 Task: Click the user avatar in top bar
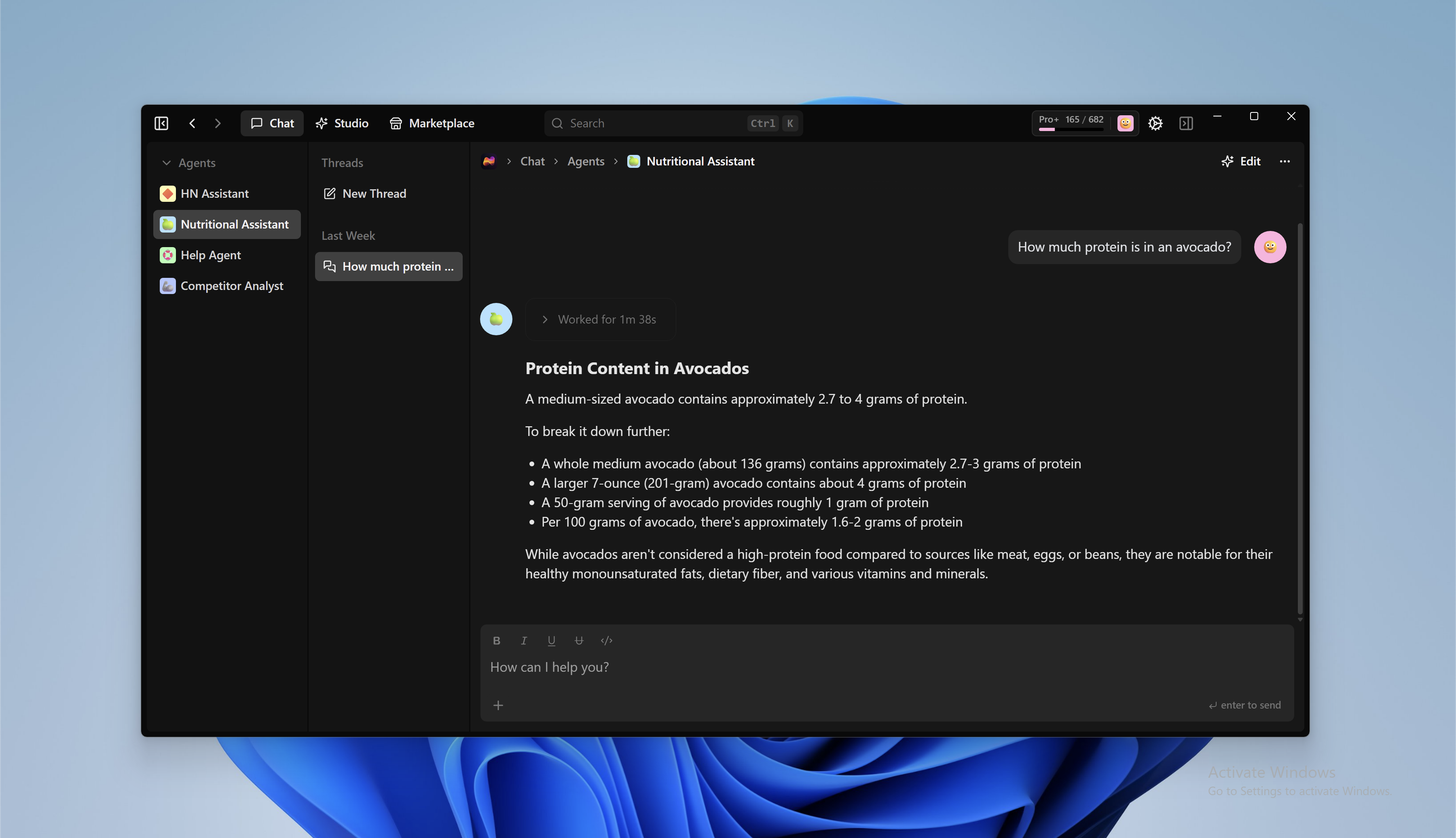[1125, 123]
